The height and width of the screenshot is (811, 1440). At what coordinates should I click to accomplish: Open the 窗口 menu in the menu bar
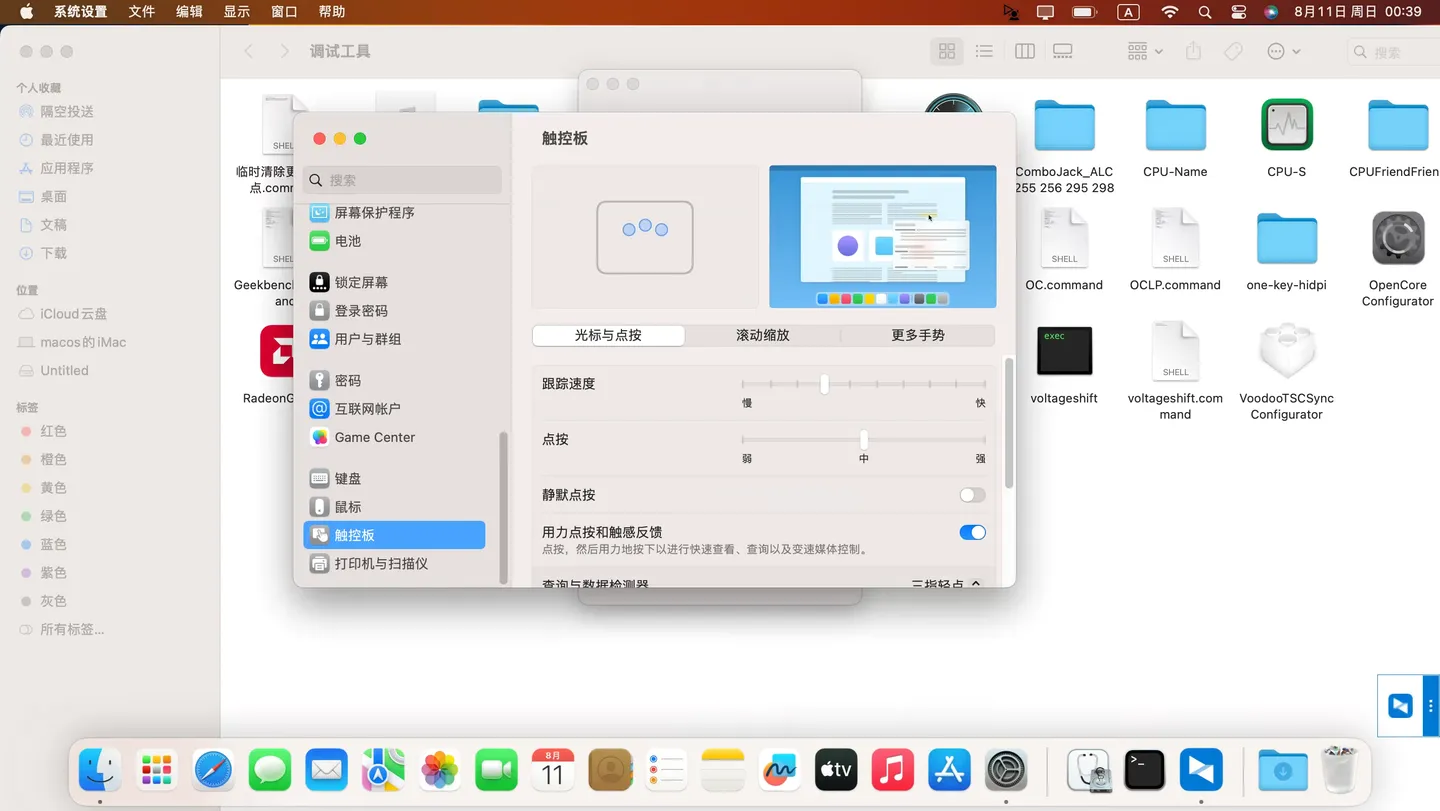[283, 11]
